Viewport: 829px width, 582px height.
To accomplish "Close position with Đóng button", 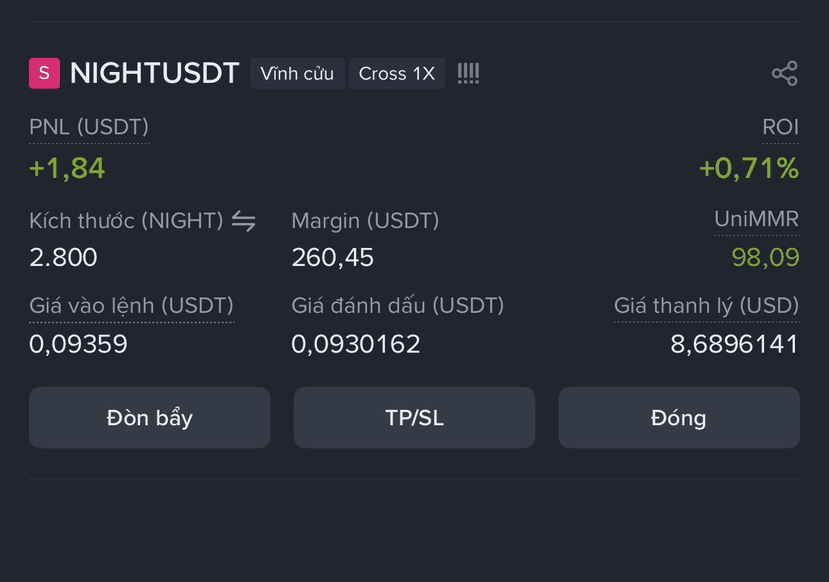I will click(x=679, y=418).
